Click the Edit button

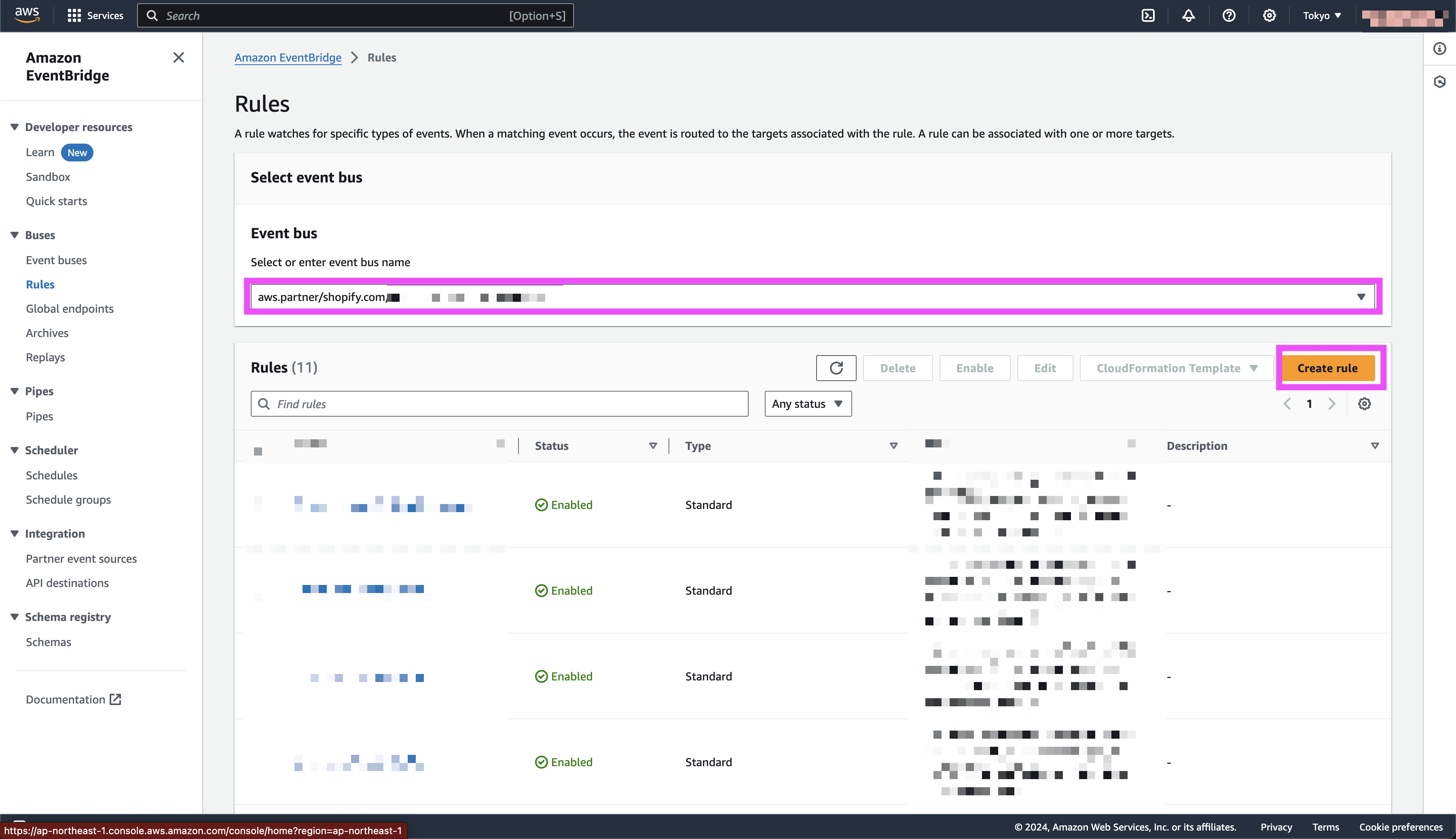tap(1045, 368)
